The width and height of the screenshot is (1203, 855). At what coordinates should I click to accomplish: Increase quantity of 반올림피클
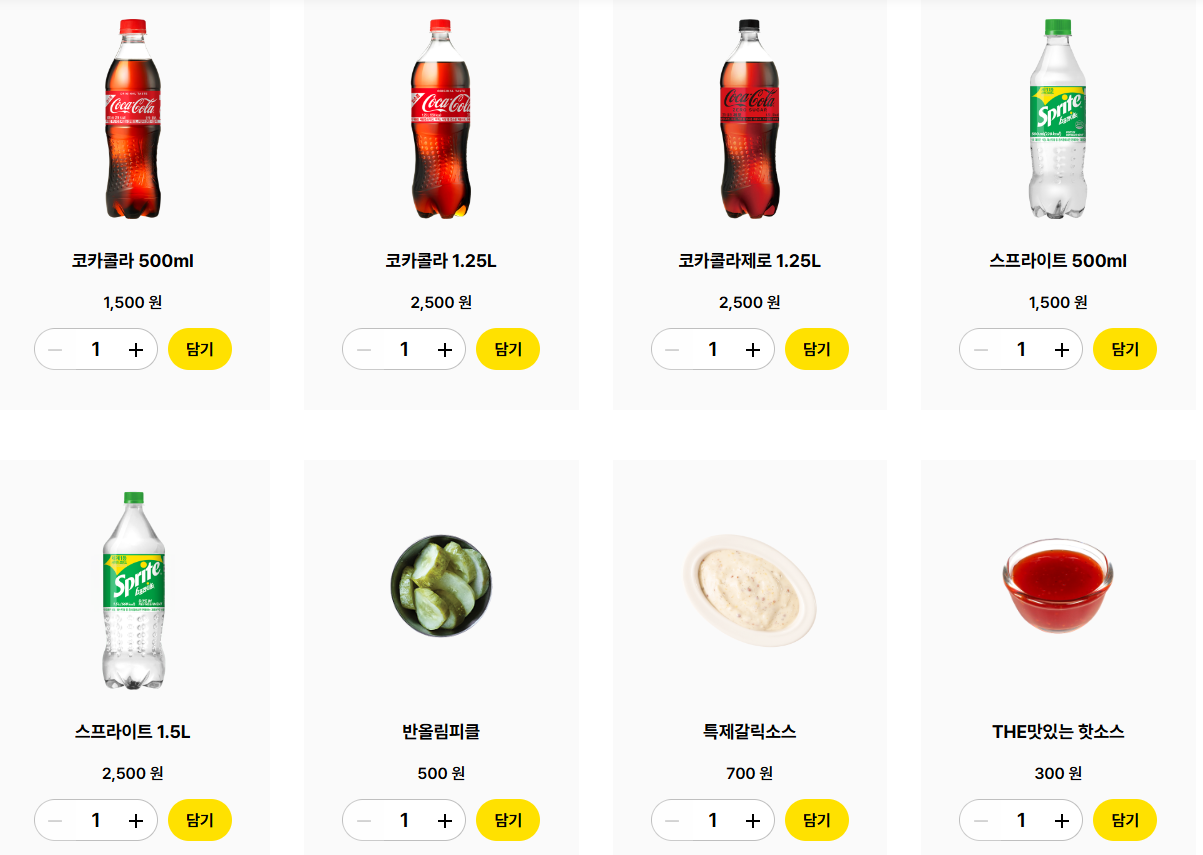[445, 821]
